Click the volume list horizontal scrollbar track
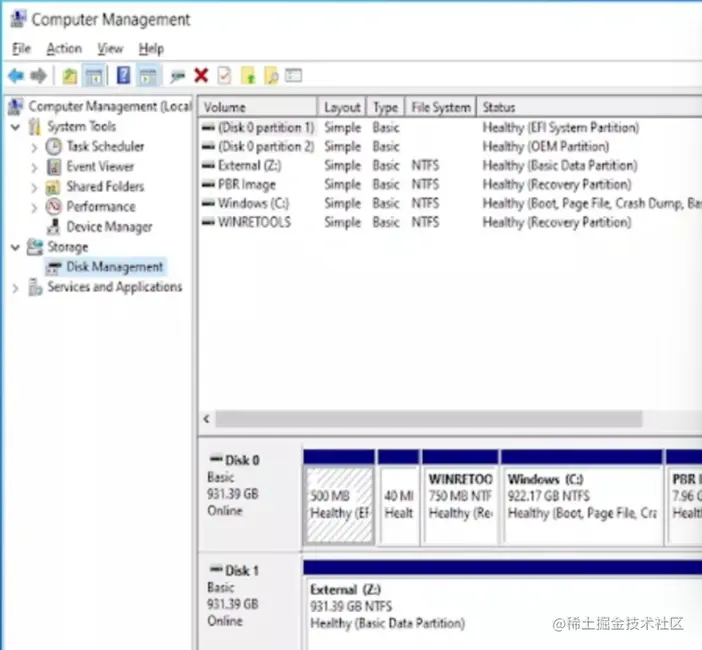The width and height of the screenshot is (702, 650). (429, 419)
